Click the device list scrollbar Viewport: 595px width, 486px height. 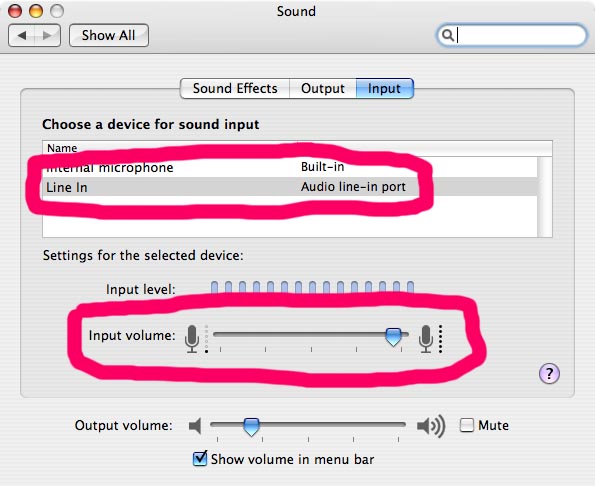(x=545, y=197)
